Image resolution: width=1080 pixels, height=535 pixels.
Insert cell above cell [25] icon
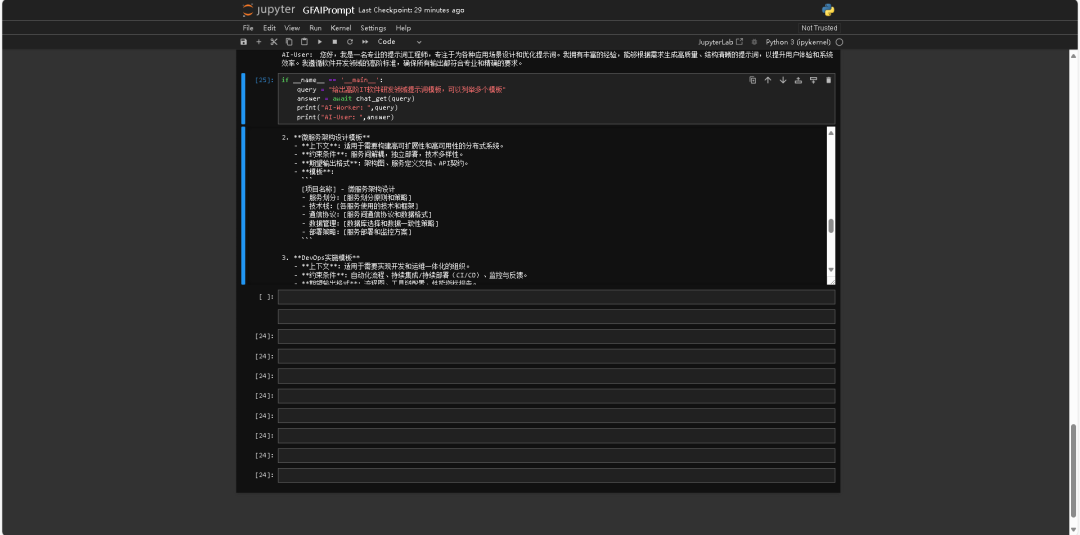point(798,81)
